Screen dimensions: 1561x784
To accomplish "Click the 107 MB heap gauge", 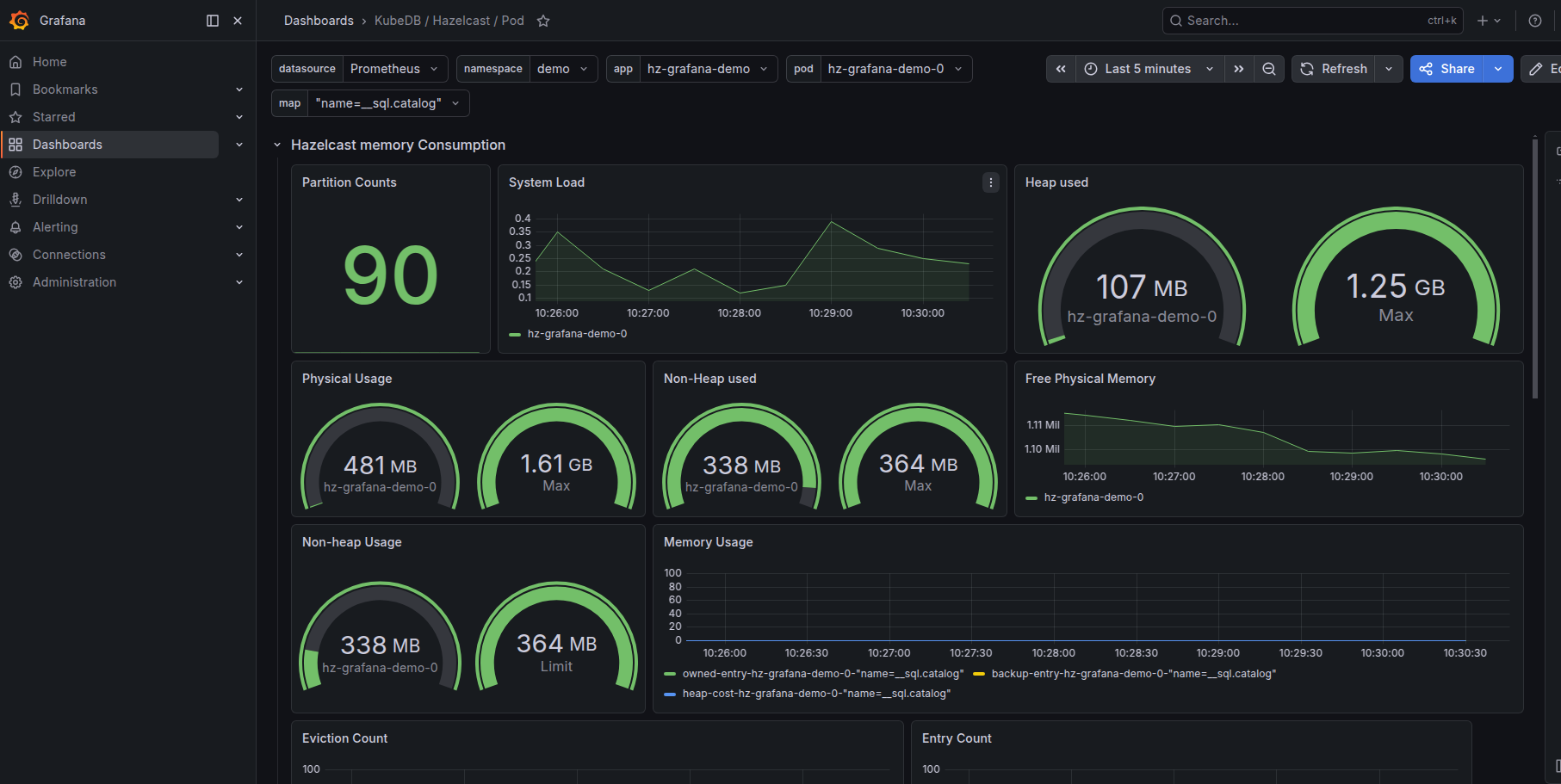I will point(1142,277).
